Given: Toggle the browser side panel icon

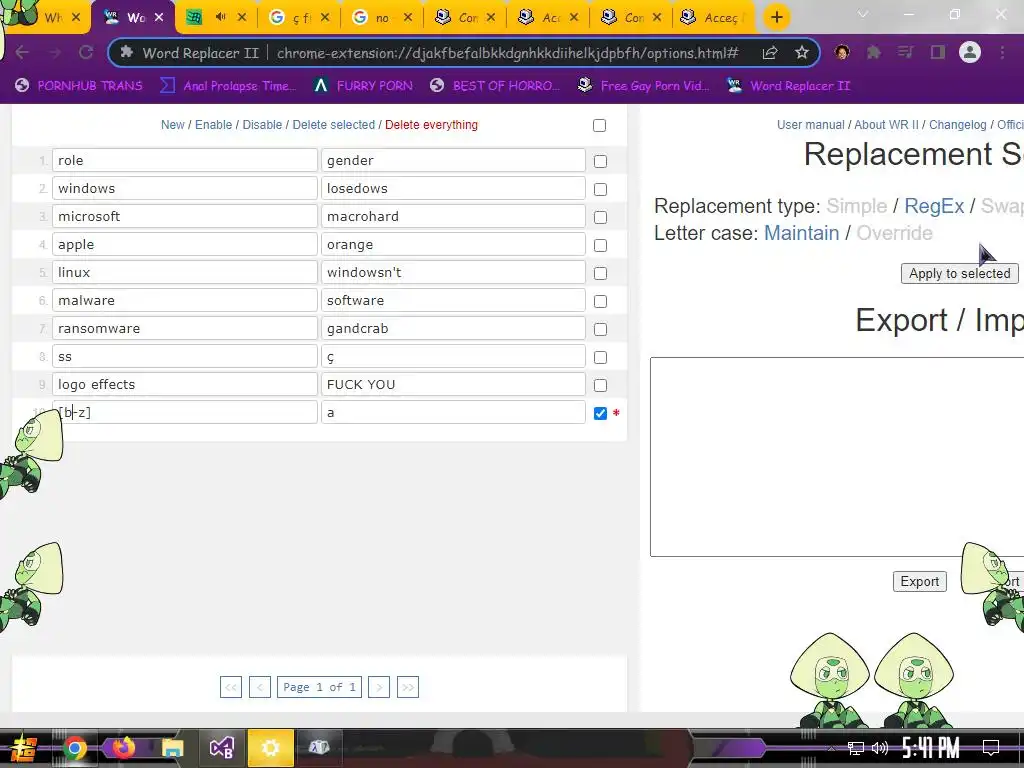Looking at the screenshot, I should pyautogui.click(x=938, y=52).
